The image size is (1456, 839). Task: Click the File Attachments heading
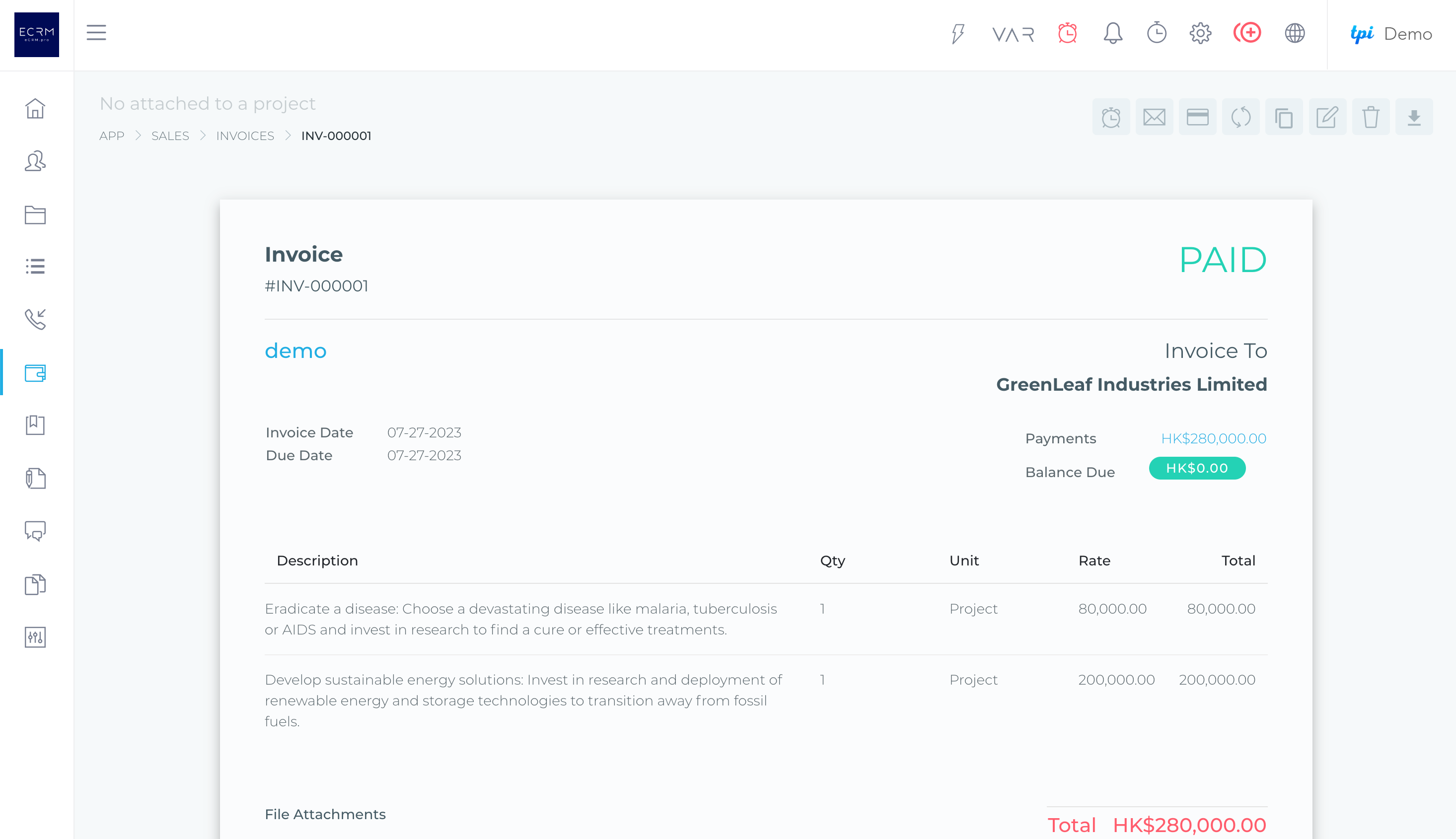[325, 814]
